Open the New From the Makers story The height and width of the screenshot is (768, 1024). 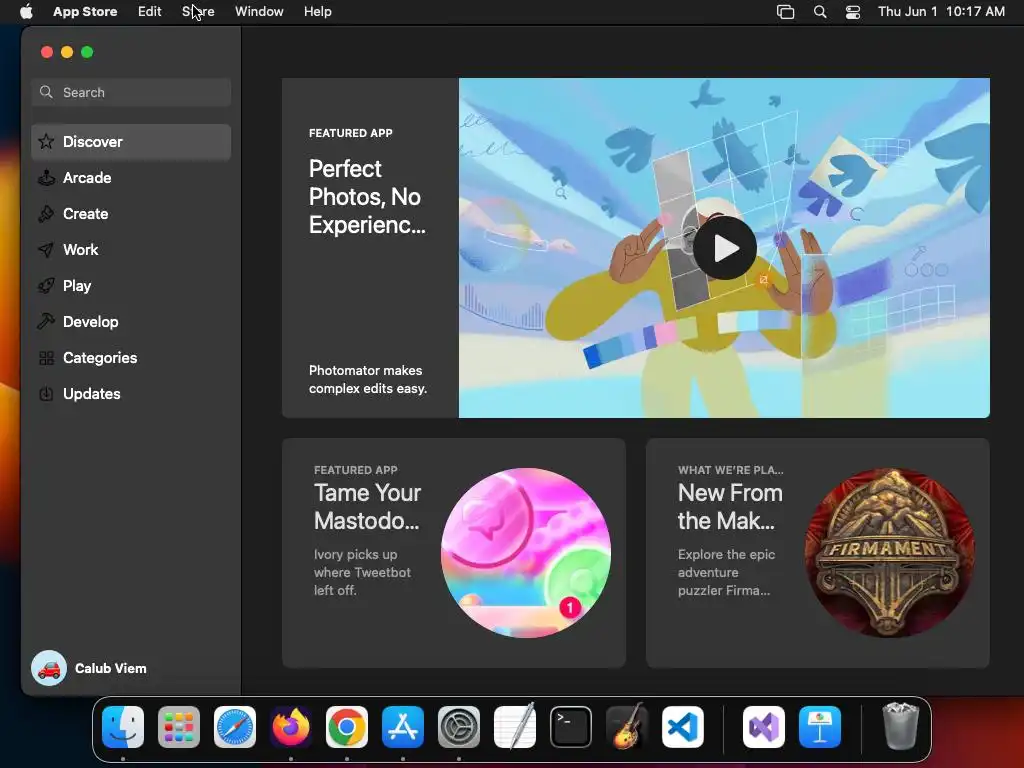coord(818,553)
